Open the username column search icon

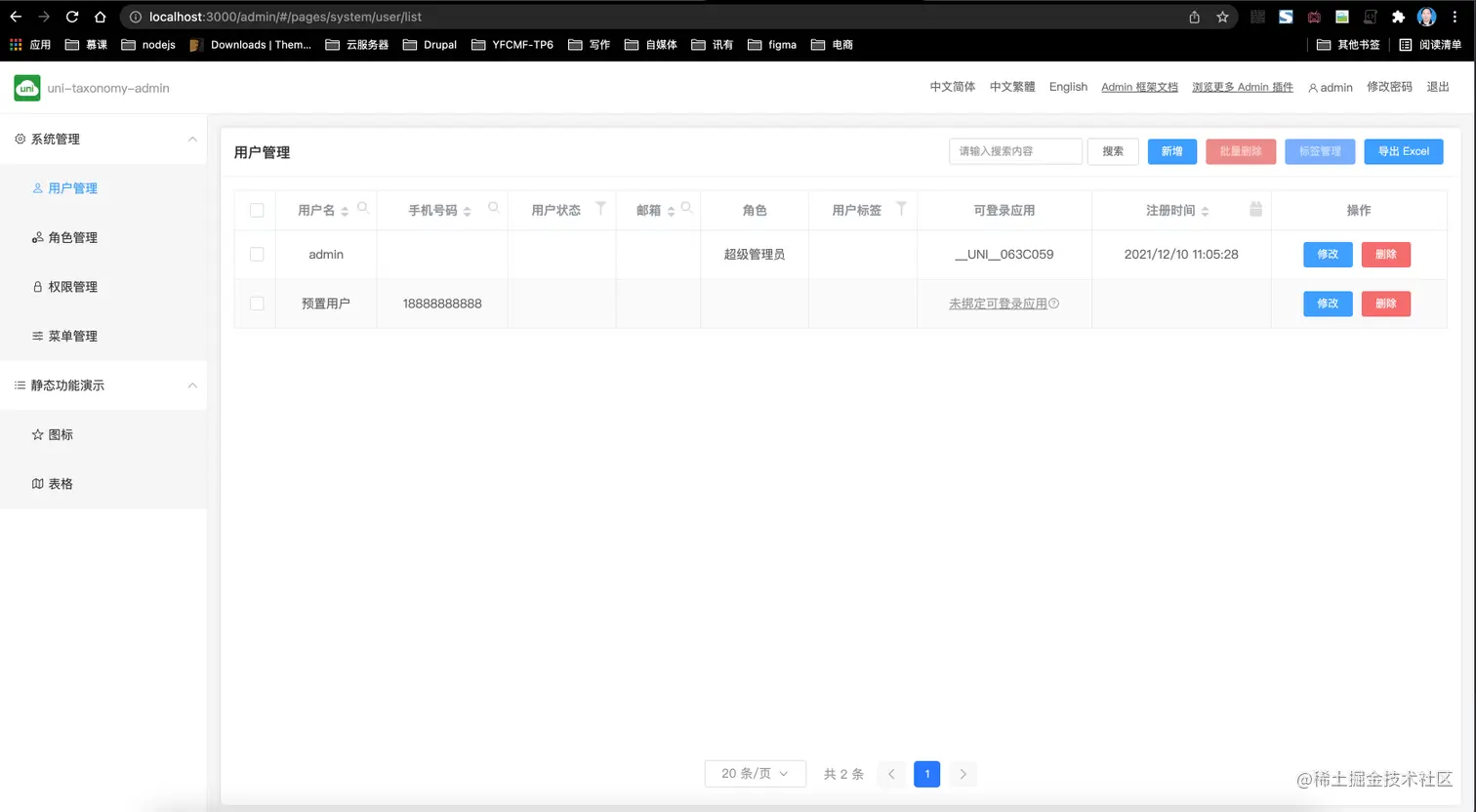point(362,207)
